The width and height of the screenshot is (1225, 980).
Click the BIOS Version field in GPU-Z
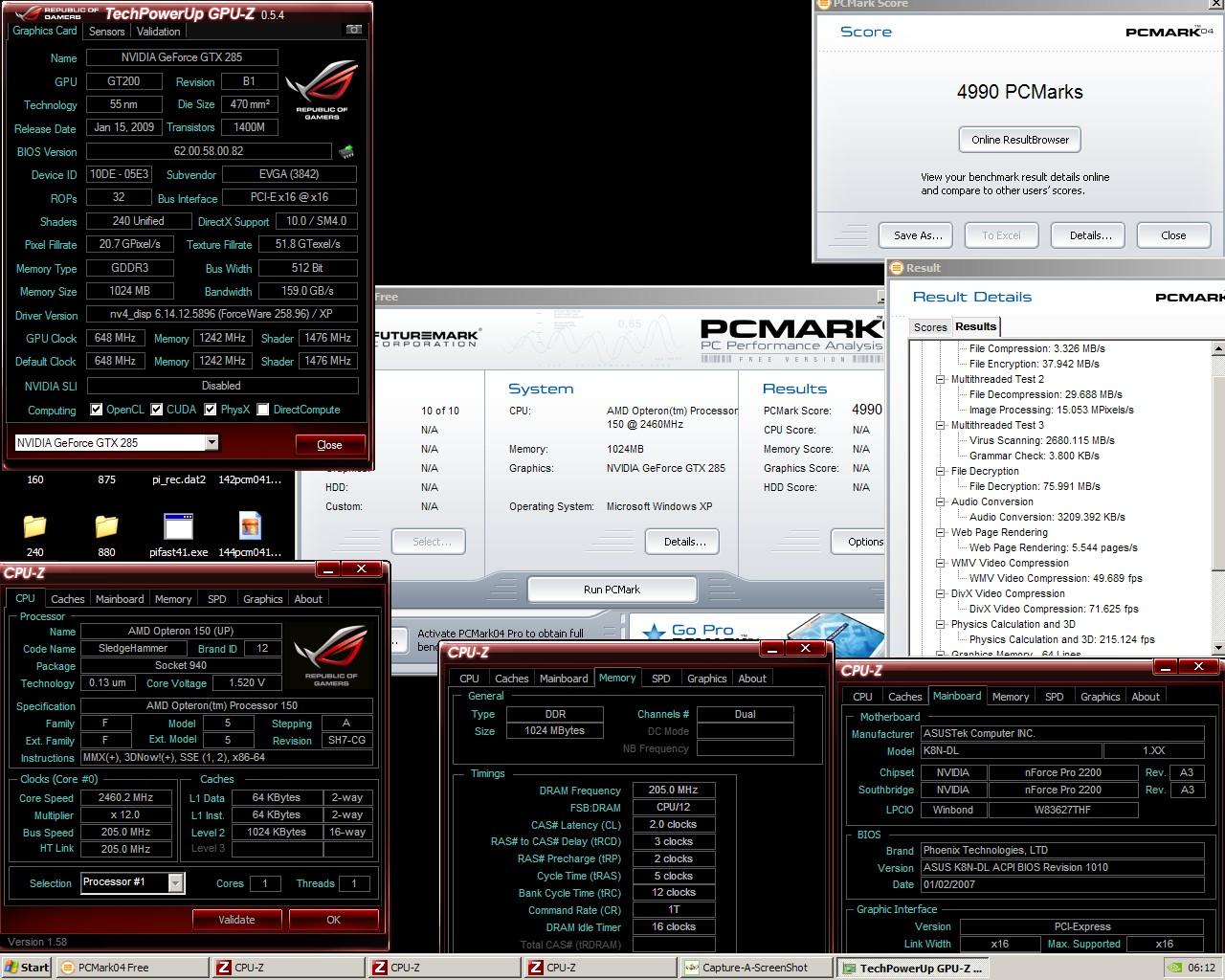pos(209,151)
